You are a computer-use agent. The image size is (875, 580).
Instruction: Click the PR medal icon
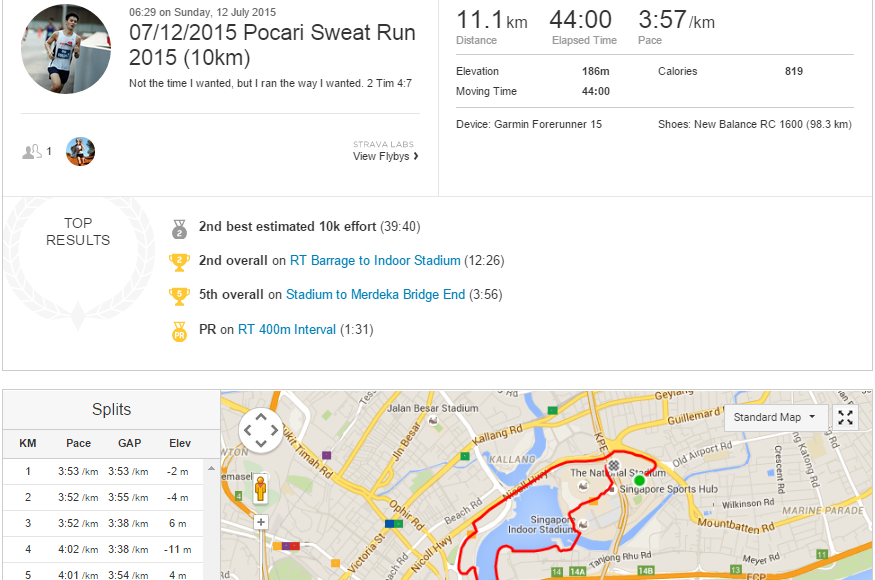(x=179, y=332)
